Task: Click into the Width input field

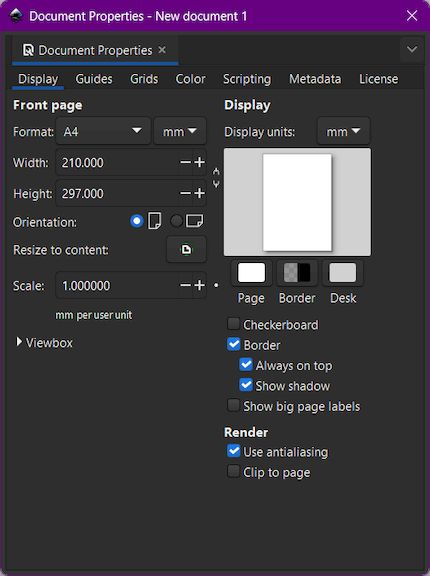Action: (118, 162)
